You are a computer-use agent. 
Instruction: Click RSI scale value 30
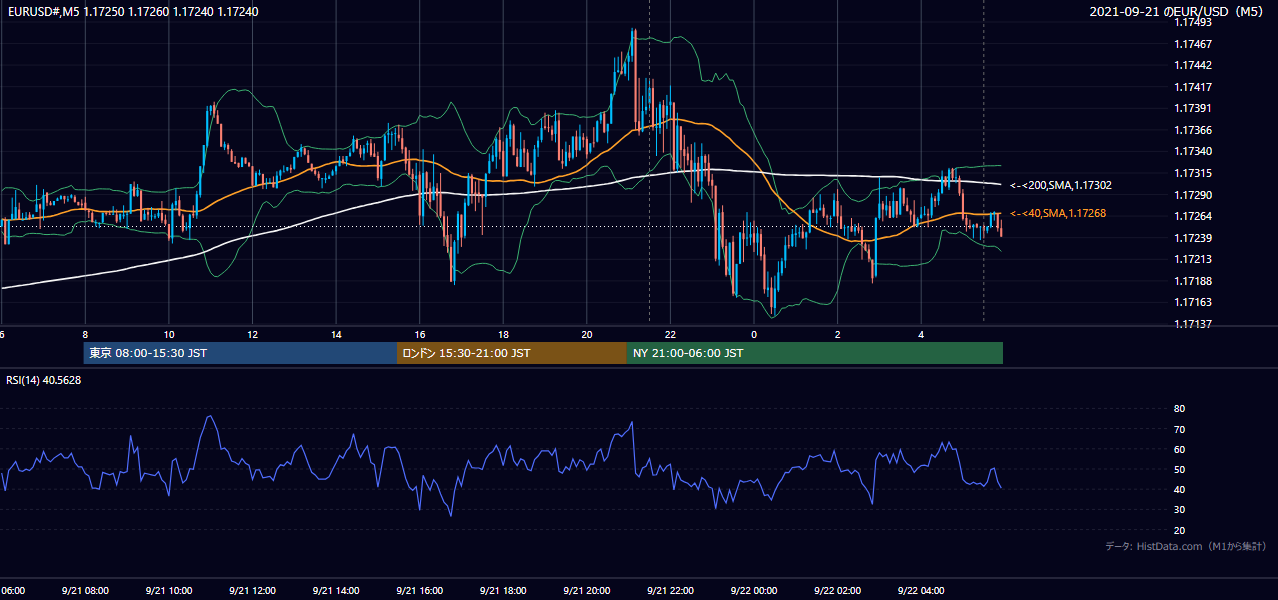(1180, 510)
